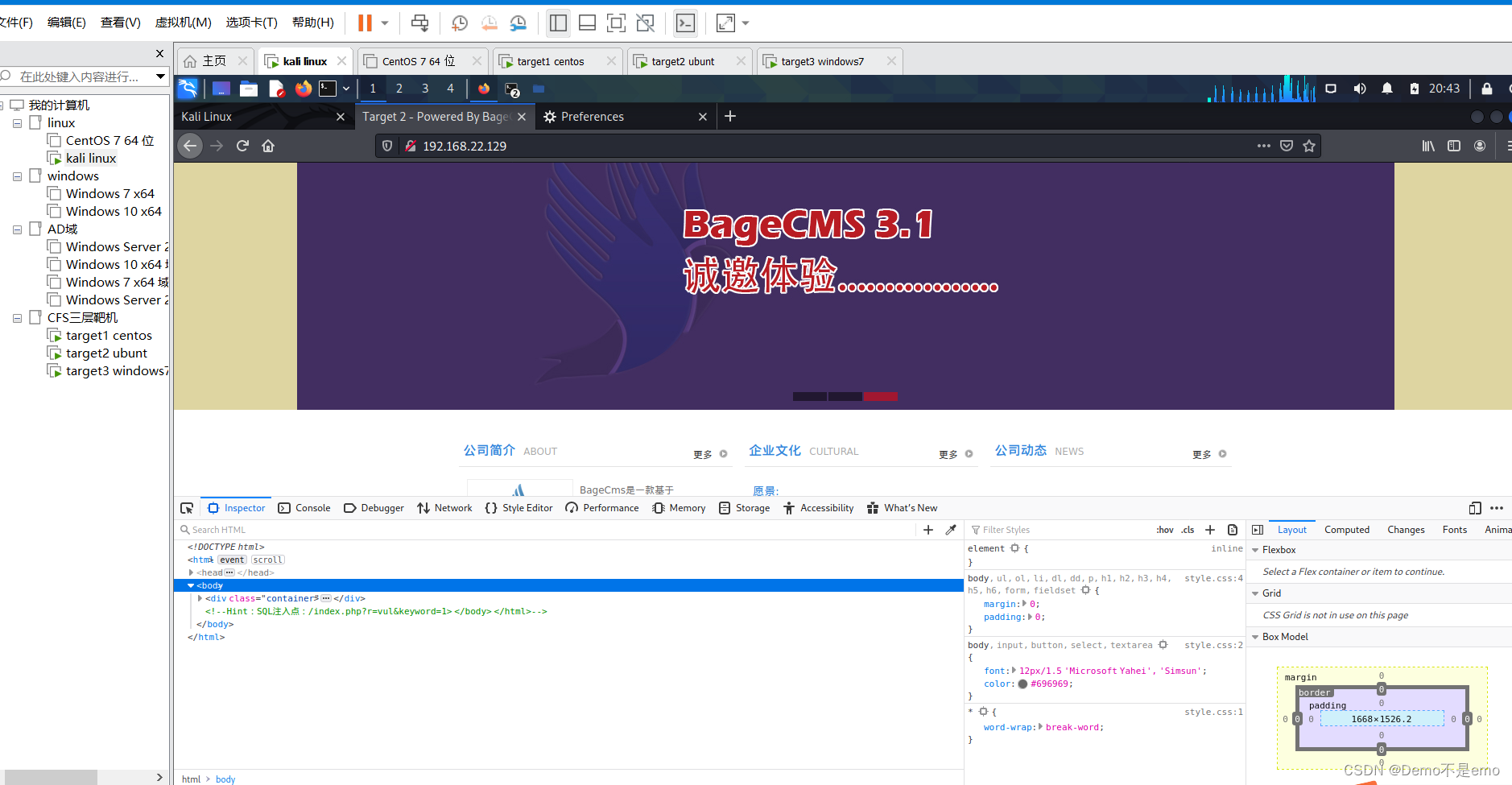1512x785 pixels.
Task: Bookmark this page with the star icon
Action: pos(1309,146)
